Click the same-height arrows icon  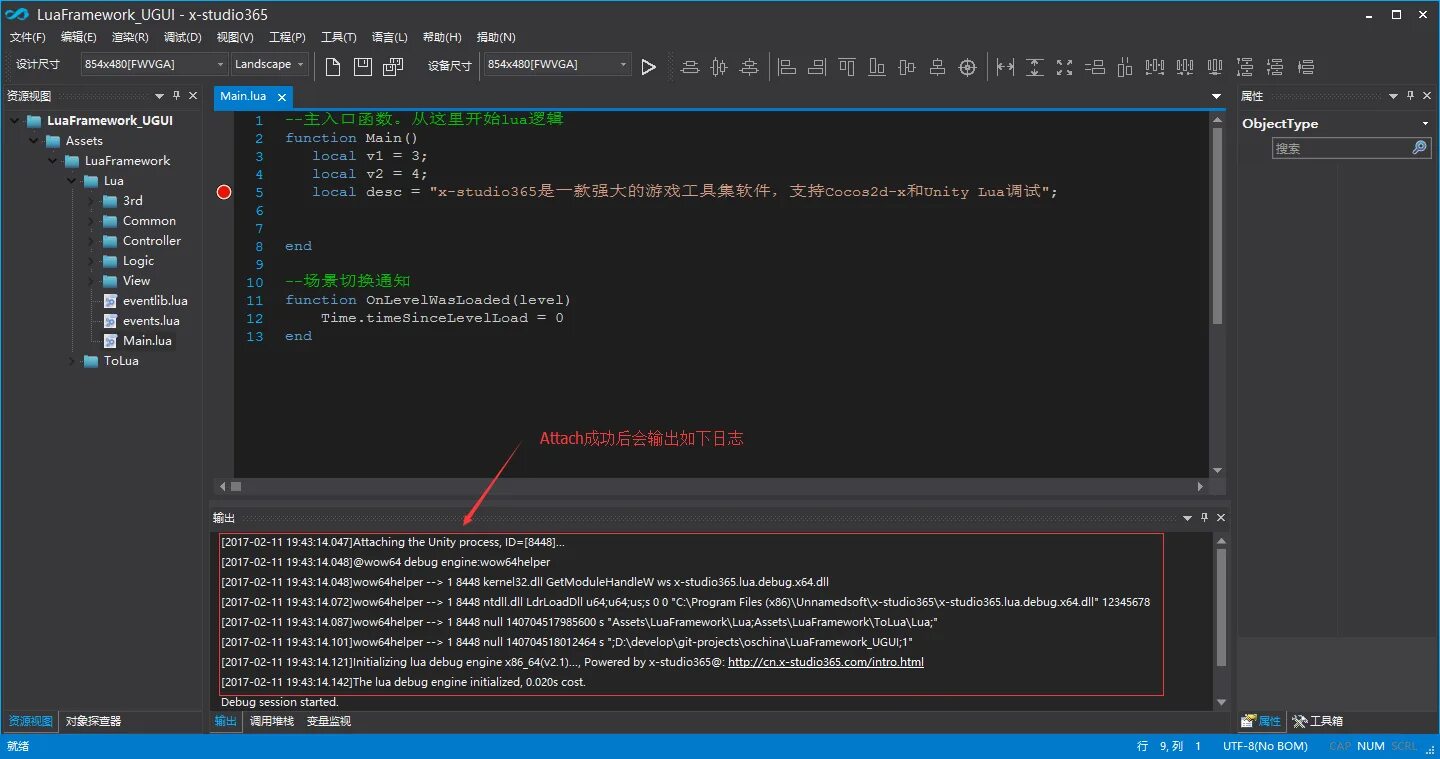(1035, 67)
